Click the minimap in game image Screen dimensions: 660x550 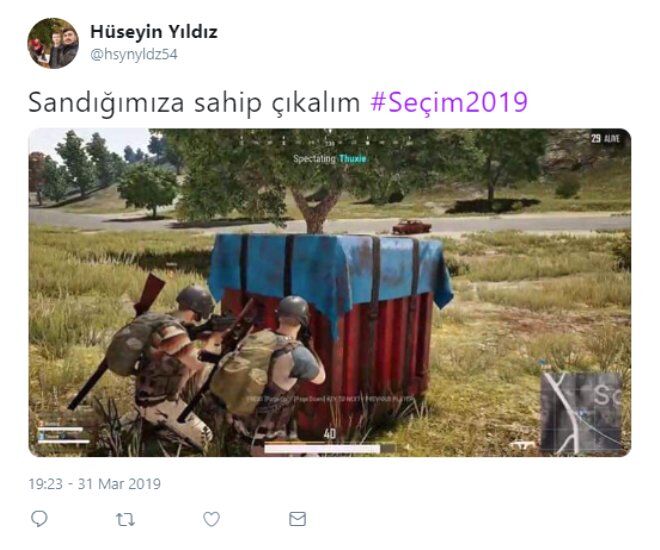click(x=581, y=413)
